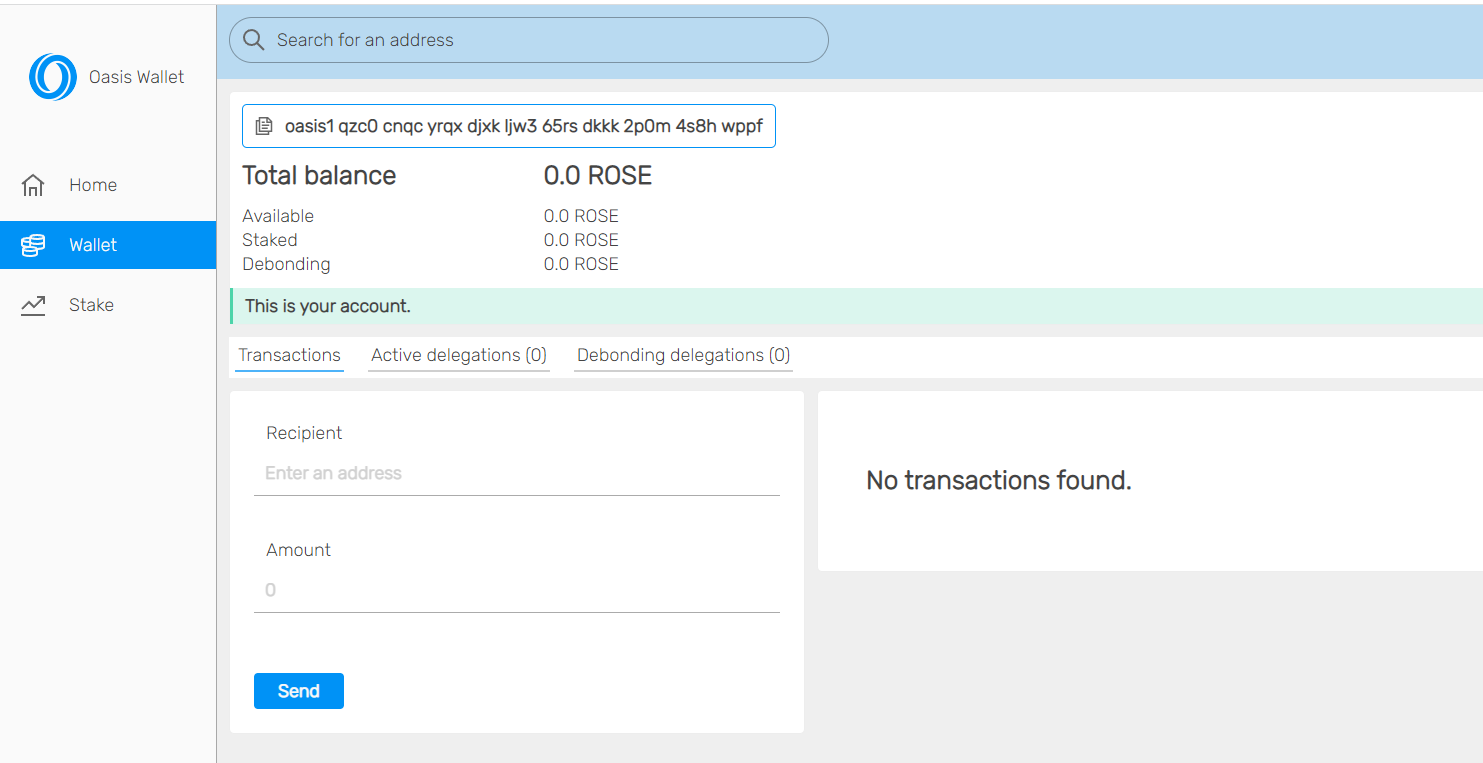Click the Amount field label

(298, 550)
